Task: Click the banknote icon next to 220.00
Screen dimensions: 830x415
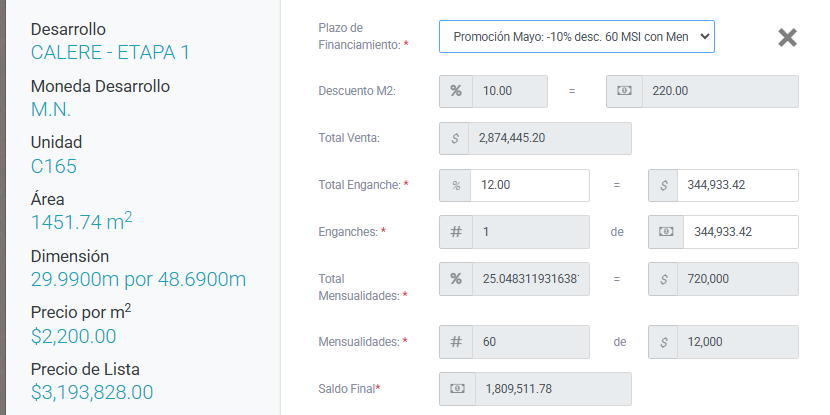Action: 624,91
